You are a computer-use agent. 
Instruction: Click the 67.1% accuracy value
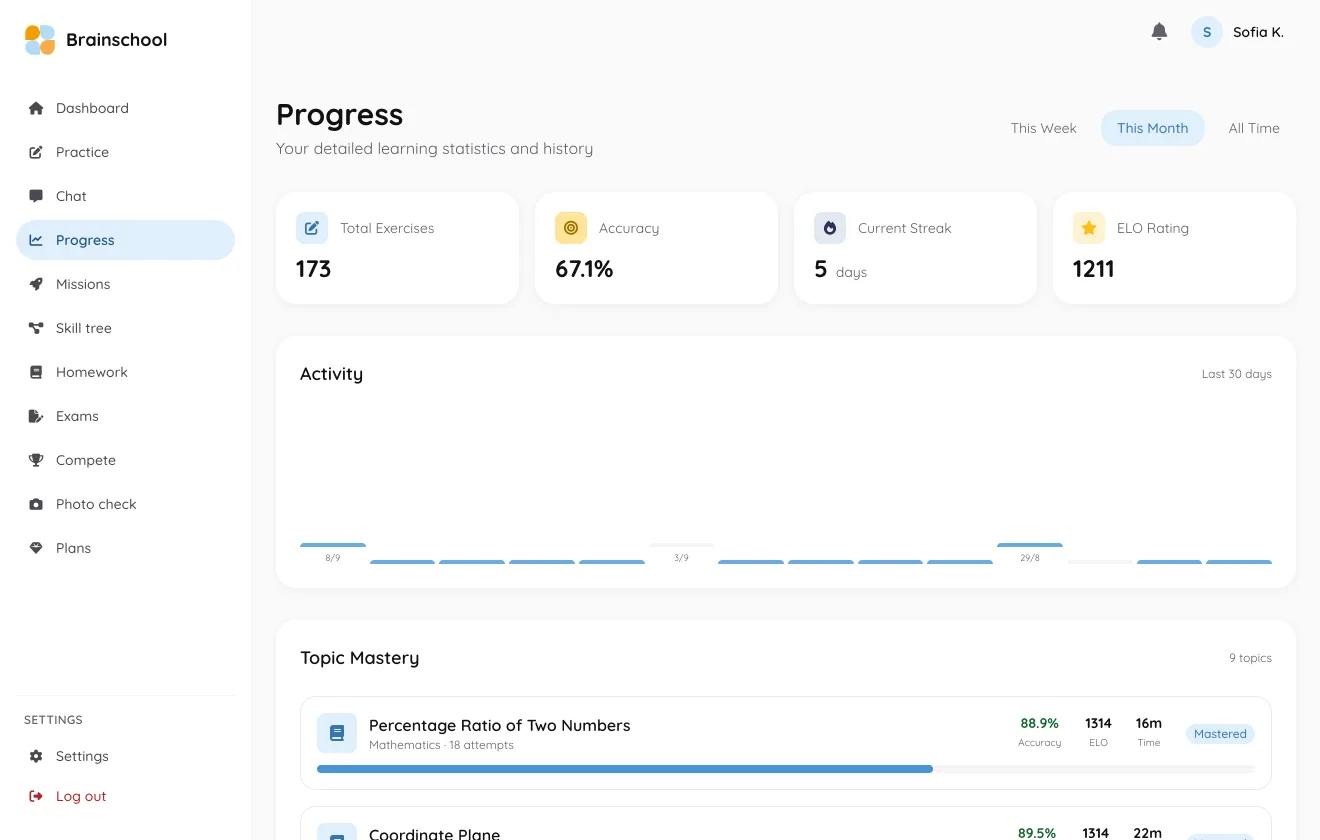[584, 269]
